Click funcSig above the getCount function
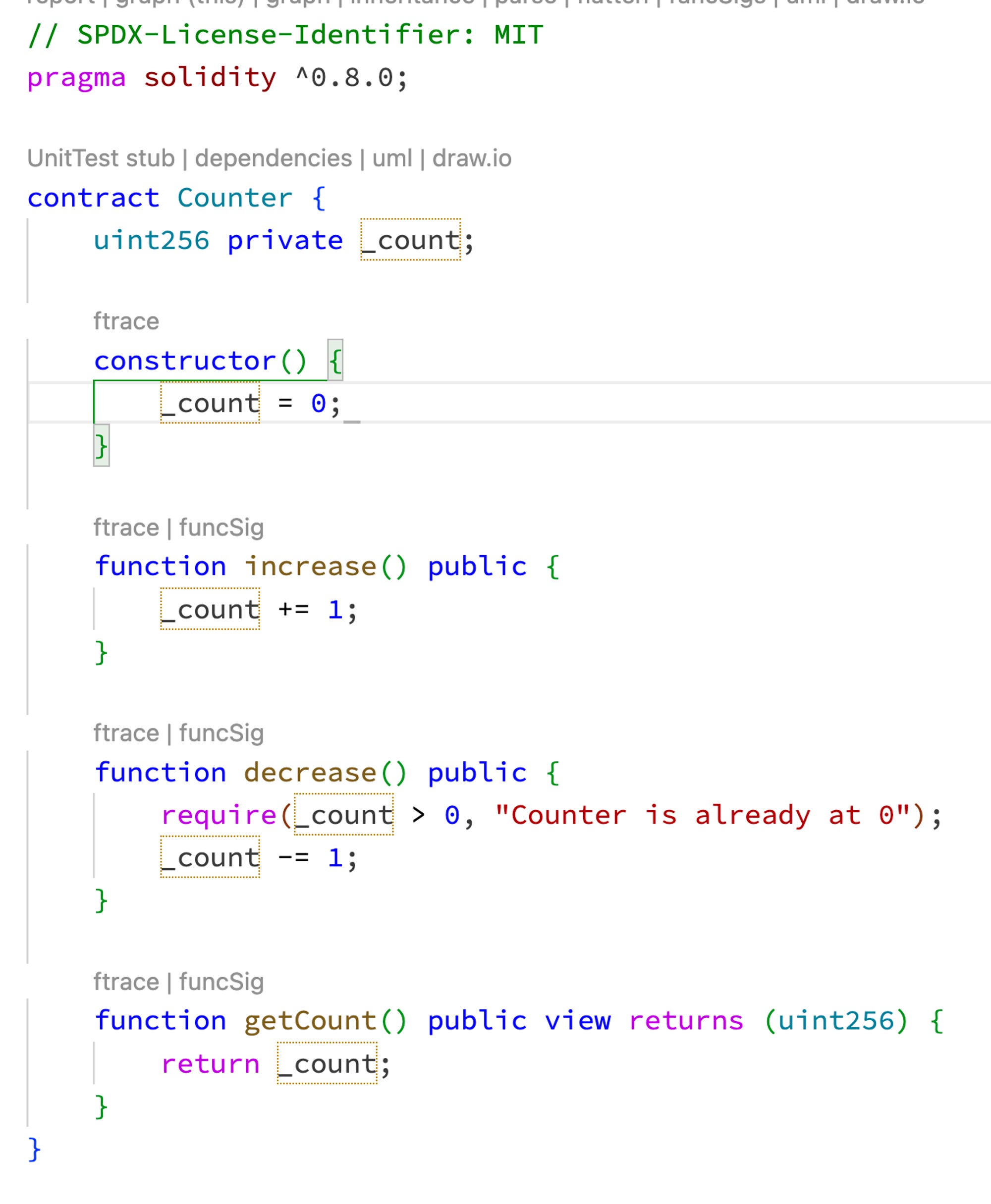 click(x=221, y=982)
